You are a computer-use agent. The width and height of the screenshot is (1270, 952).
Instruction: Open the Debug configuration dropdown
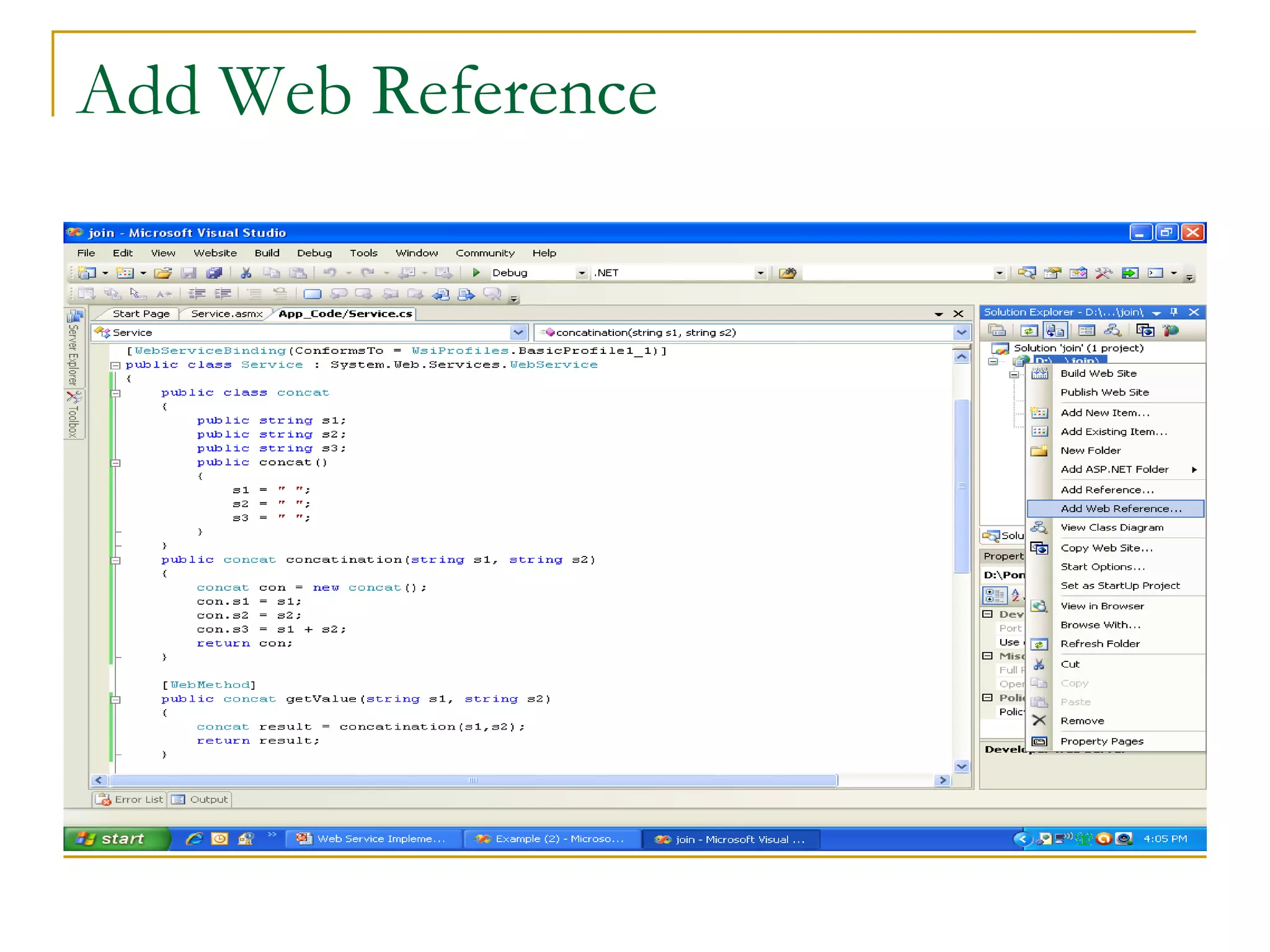[x=582, y=273]
